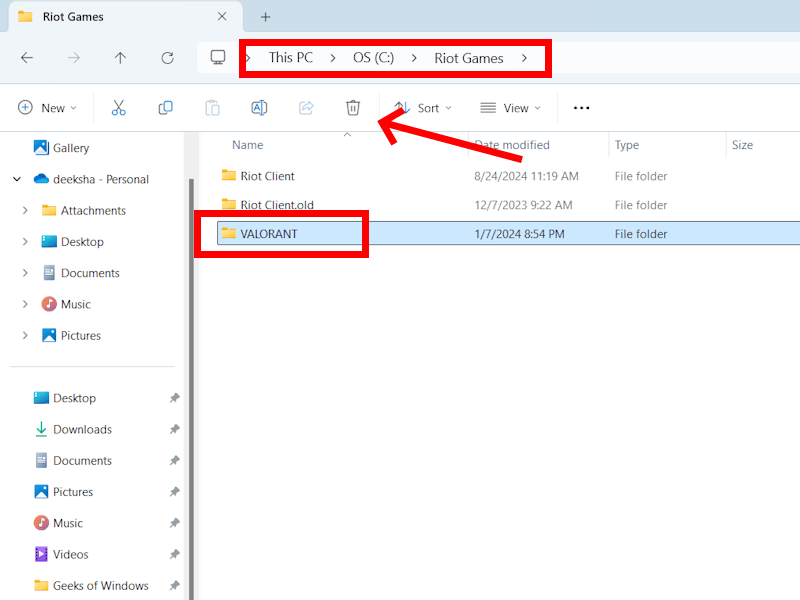Viewport: 800px width, 600px height.
Task: Copy the selected item using toolbar icon
Action: pos(165,107)
